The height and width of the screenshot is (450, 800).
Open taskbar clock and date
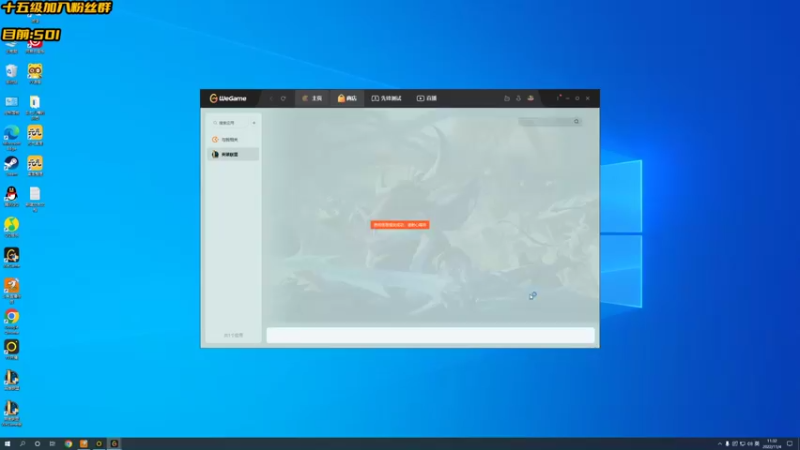click(772, 444)
